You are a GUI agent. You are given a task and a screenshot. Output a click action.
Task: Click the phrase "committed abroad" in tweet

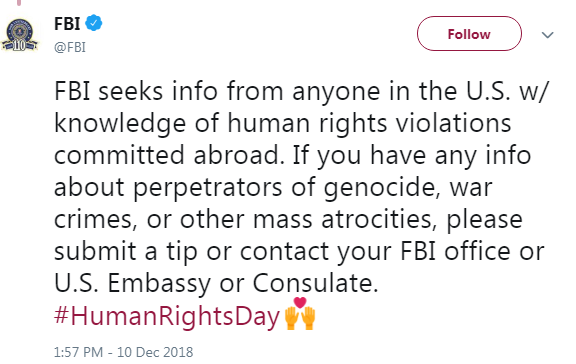169,155
